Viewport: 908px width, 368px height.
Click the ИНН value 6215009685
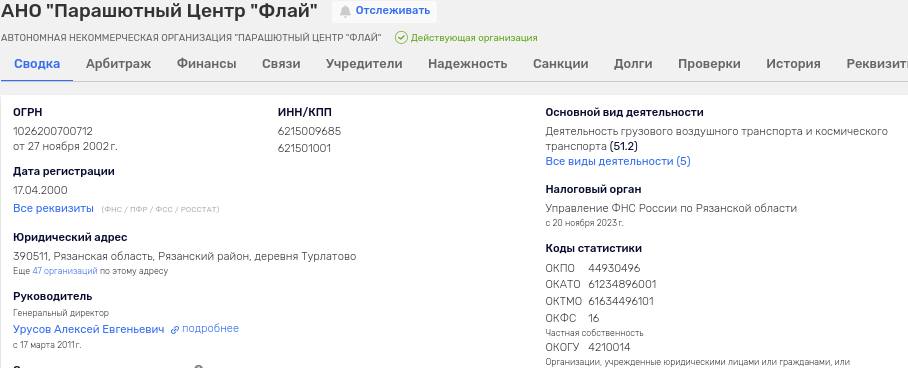[x=309, y=132]
